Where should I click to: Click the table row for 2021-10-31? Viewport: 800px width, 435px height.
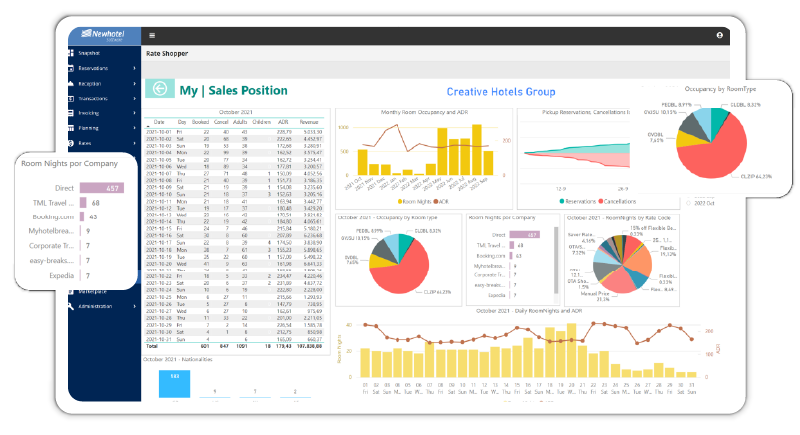coord(234,339)
